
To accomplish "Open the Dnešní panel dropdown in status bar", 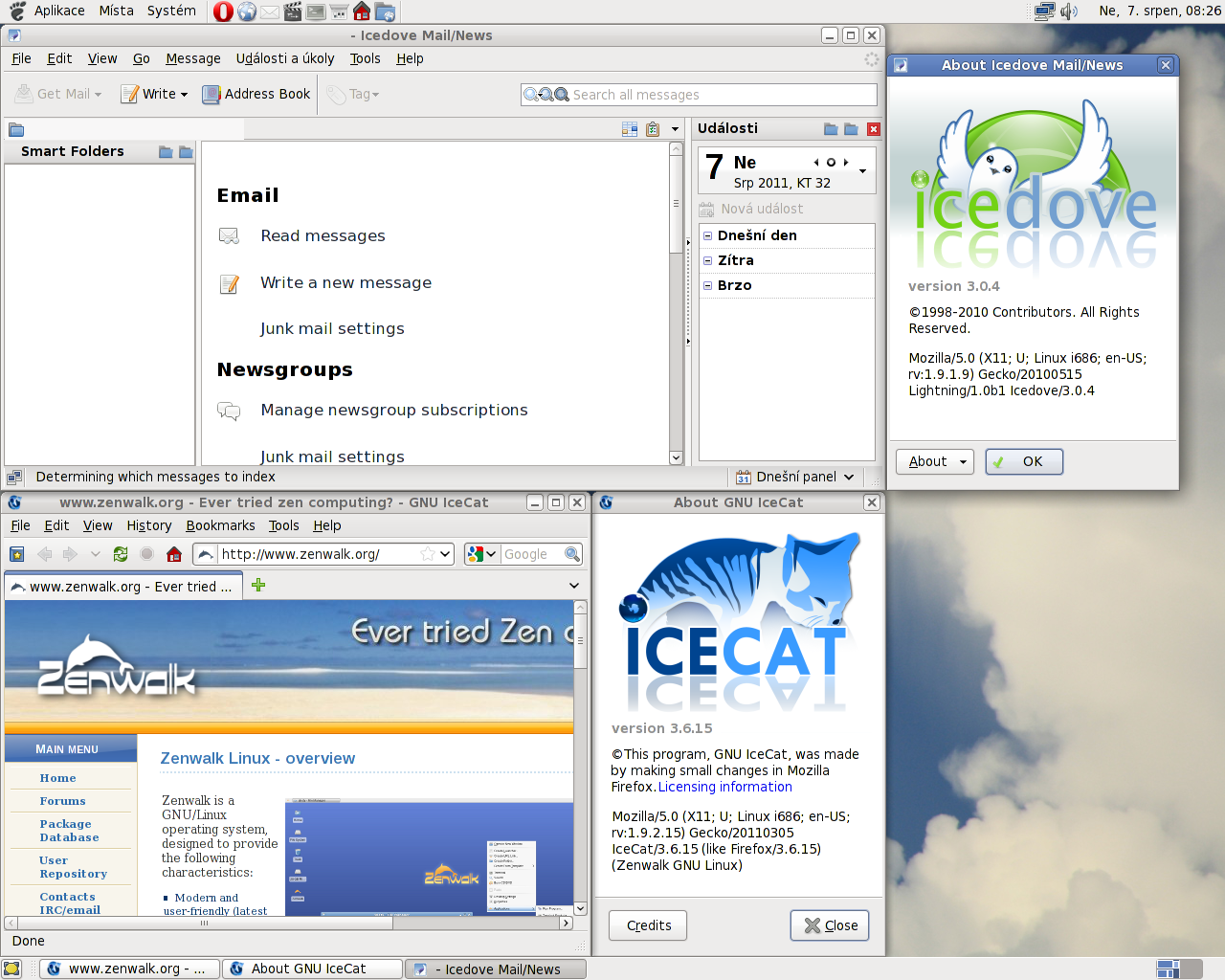I will pos(849,477).
